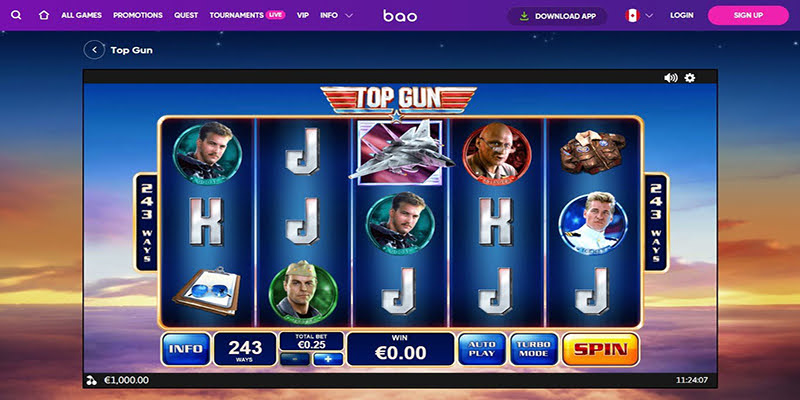This screenshot has height=400, width=800.
Task: Click the fighter jet wild symbol
Action: (401, 152)
